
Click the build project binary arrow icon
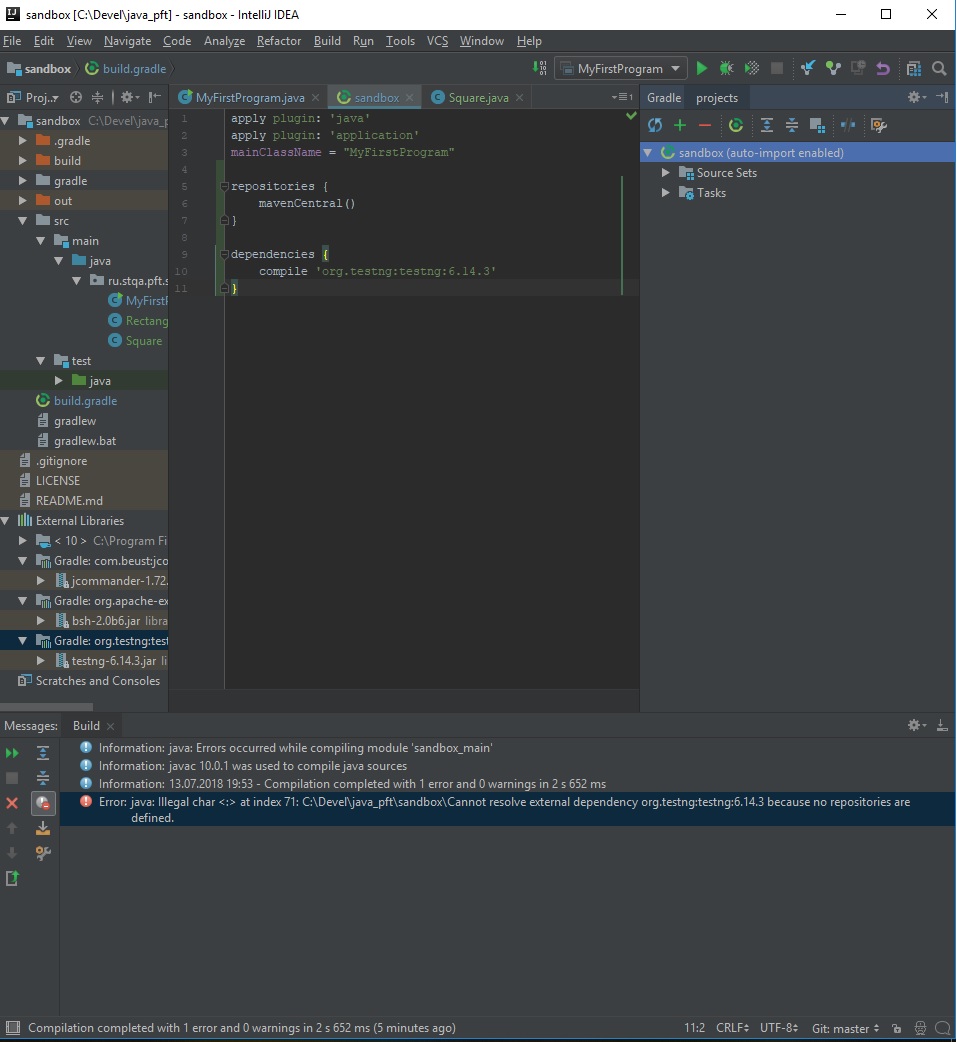pos(540,68)
